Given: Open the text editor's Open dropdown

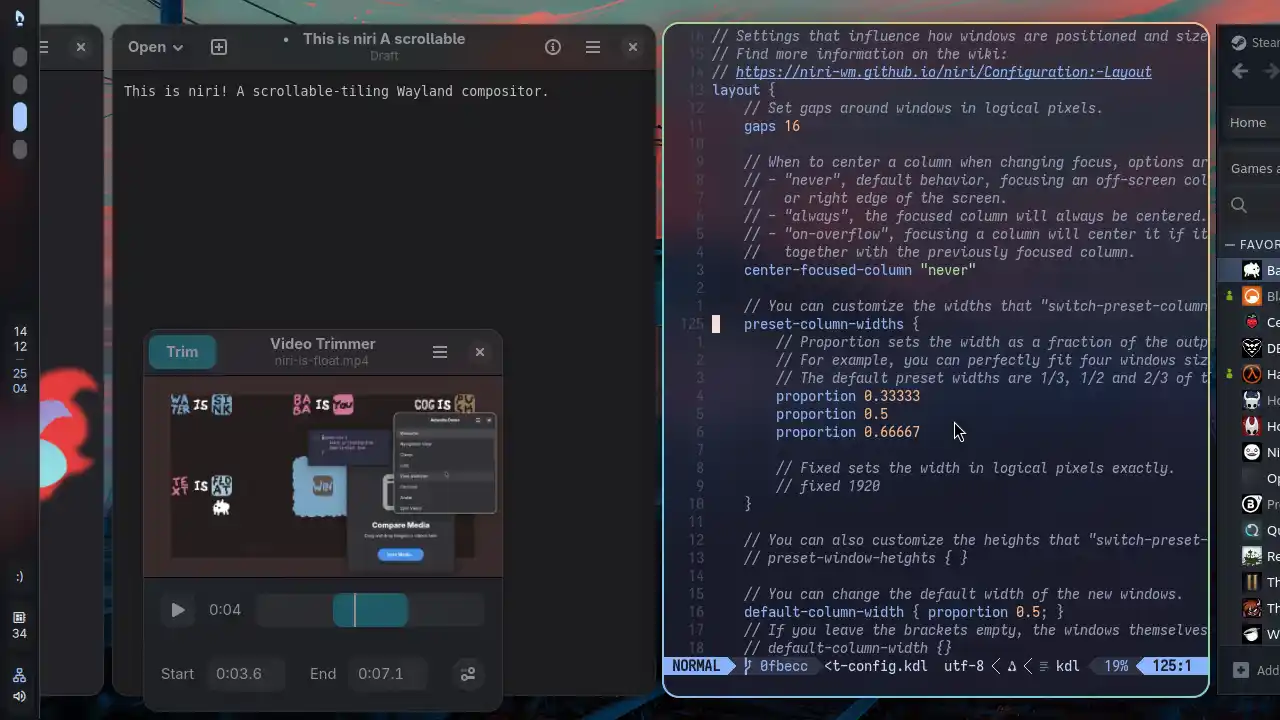Looking at the screenshot, I should coord(155,47).
